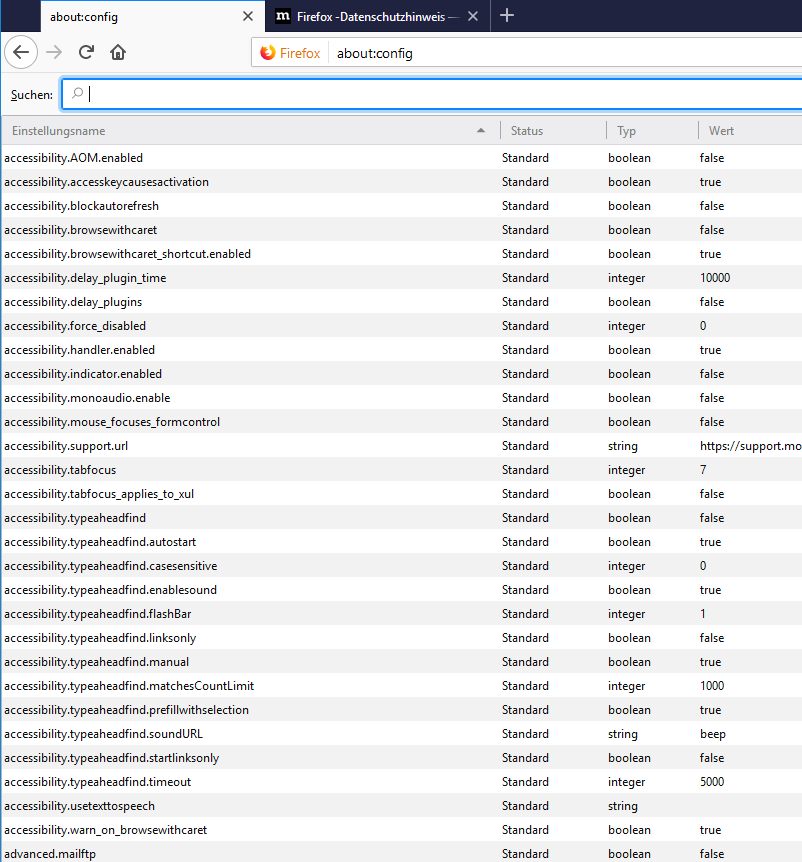The height and width of the screenshot is (862, 802).
Task: Sort by the Status column header
Action: [552, 131]
